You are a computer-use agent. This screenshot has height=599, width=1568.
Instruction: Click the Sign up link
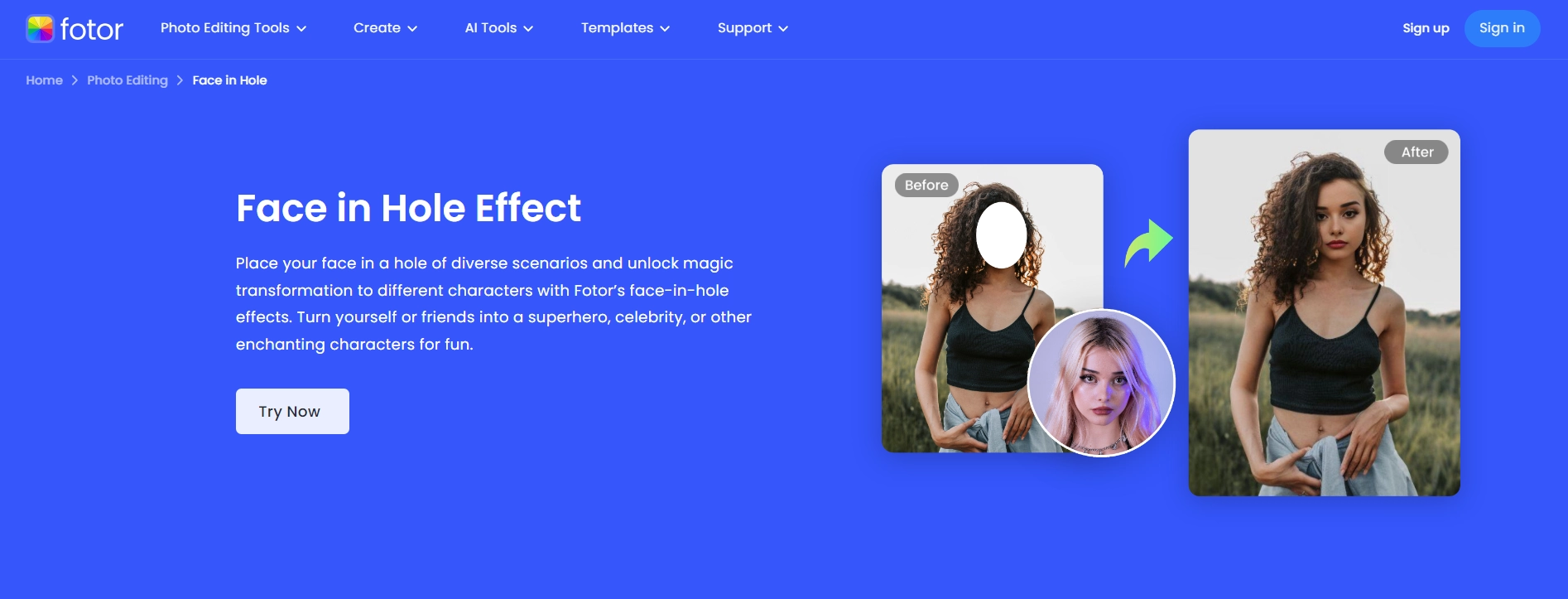pos(1426,28)
